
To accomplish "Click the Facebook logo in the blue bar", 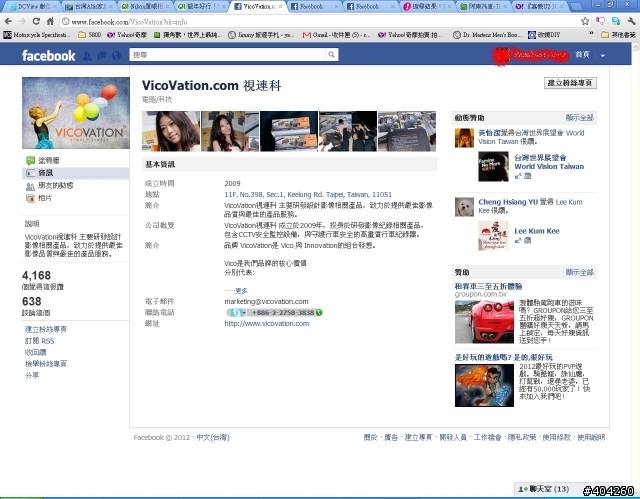I will (48, 55).
